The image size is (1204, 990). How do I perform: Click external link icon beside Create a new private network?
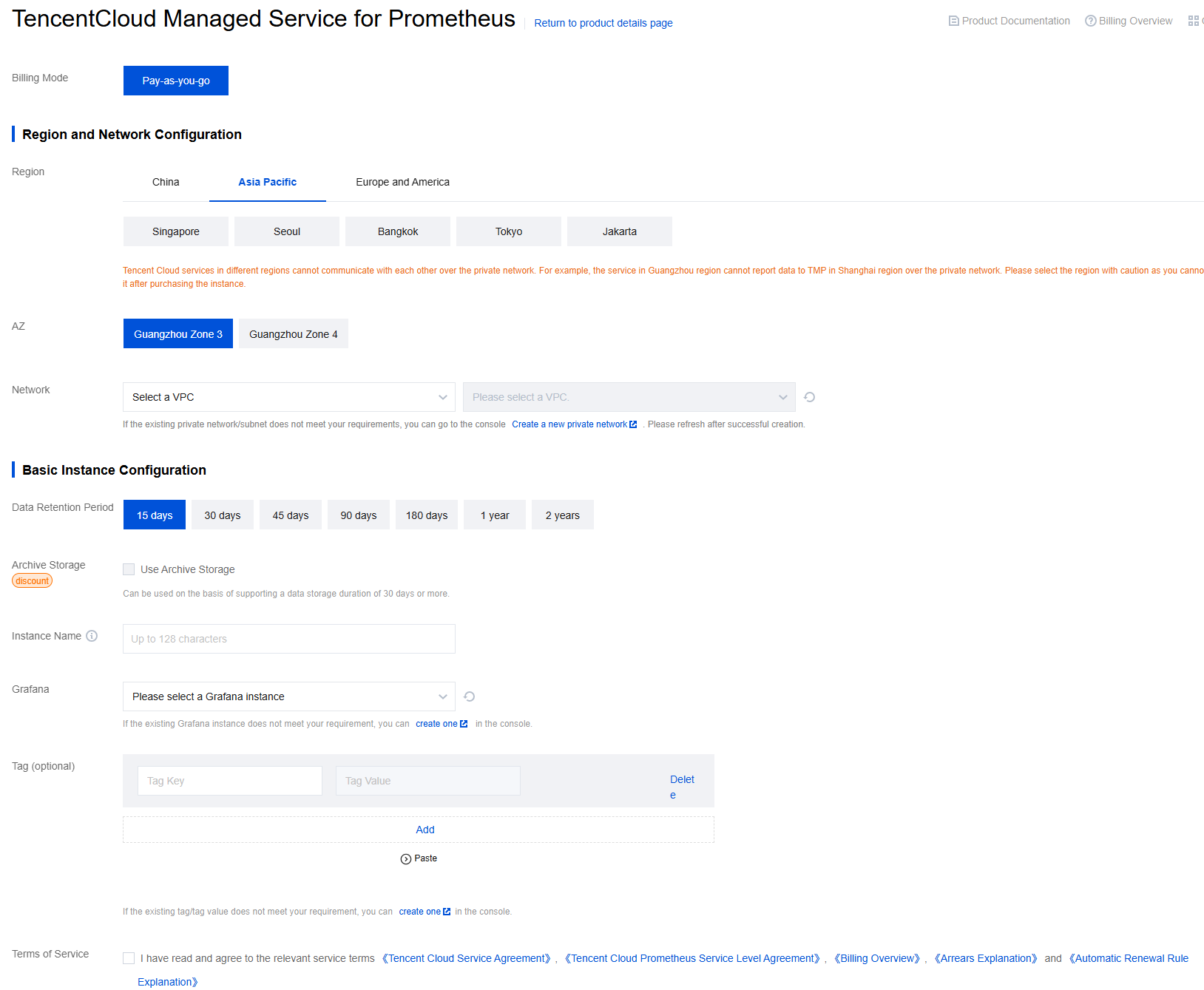click(x=633, y=424)
